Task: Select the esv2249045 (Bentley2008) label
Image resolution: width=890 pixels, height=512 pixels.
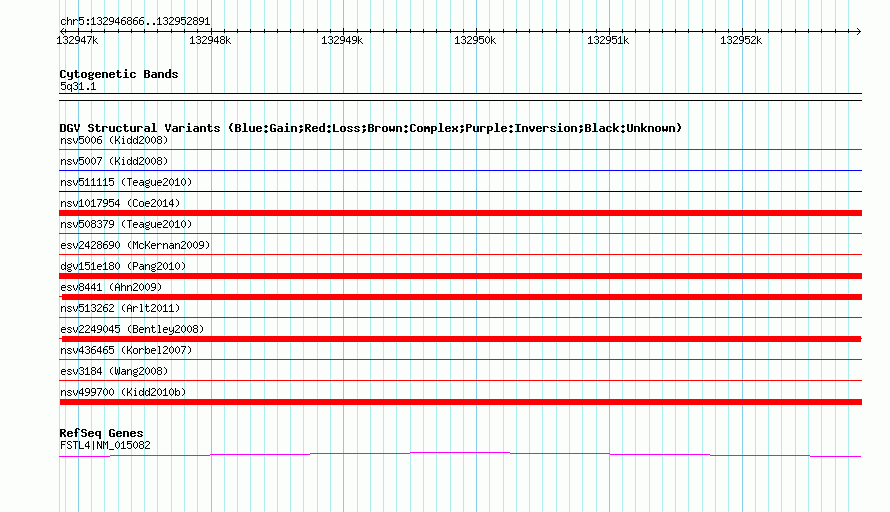Action: click(132, 329)
